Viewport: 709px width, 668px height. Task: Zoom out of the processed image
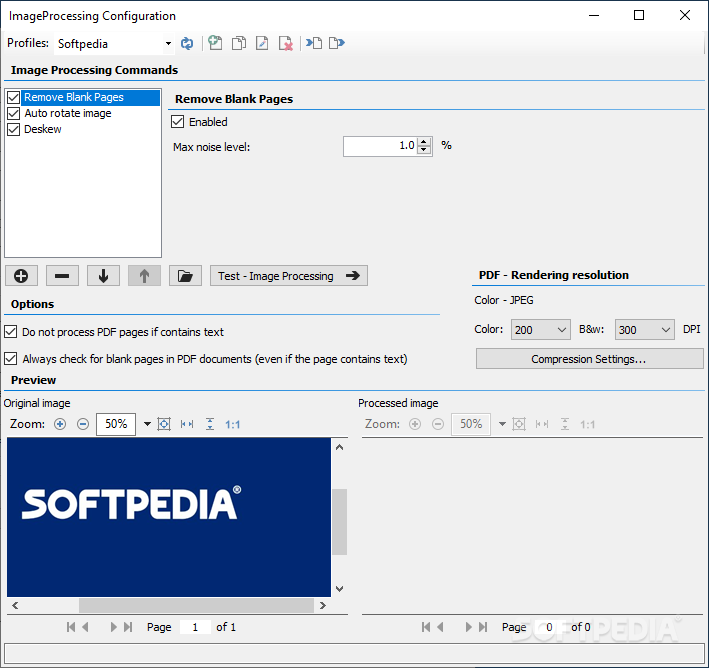438,424
